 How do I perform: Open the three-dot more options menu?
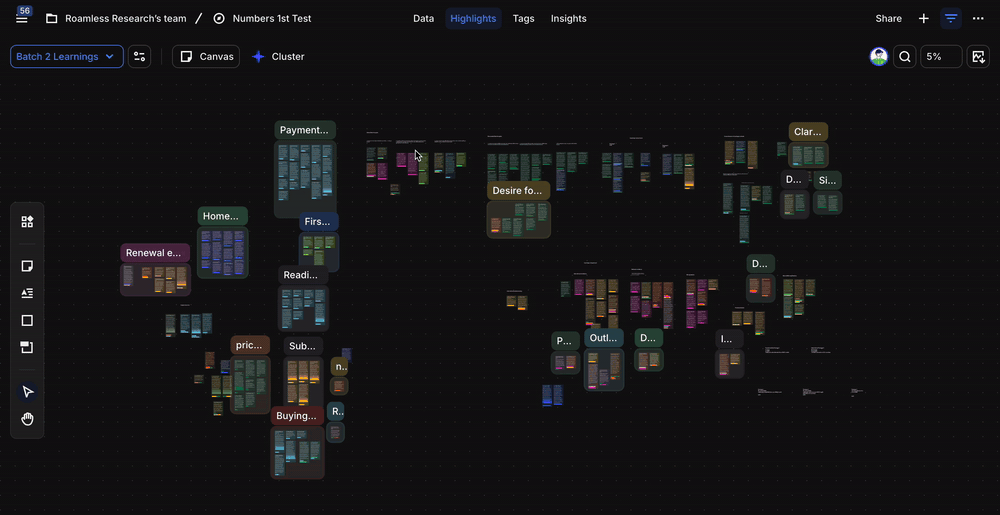pyautogui.click(x=978, y=18)
